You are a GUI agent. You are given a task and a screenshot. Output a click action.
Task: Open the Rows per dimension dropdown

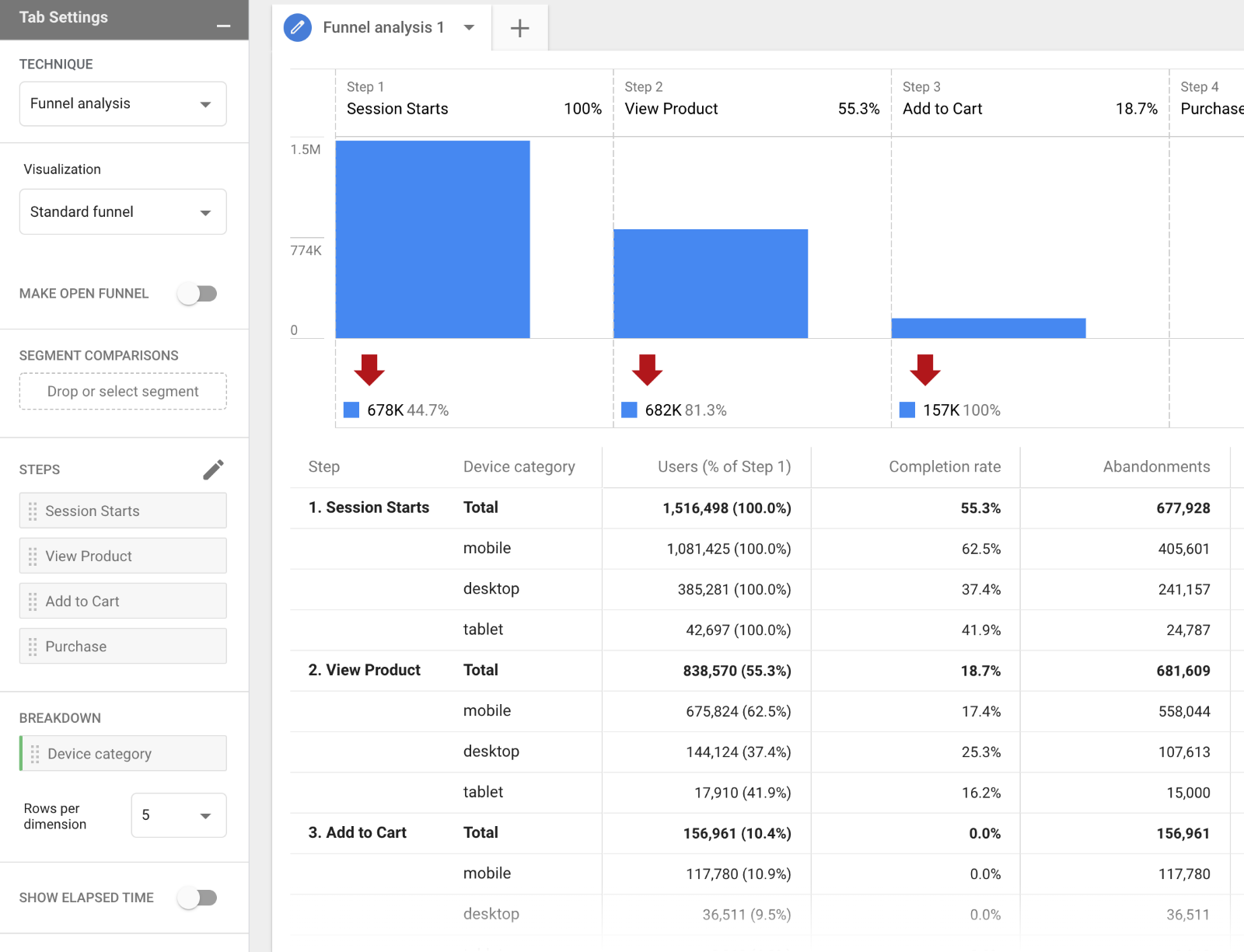(x=178, y=815)
